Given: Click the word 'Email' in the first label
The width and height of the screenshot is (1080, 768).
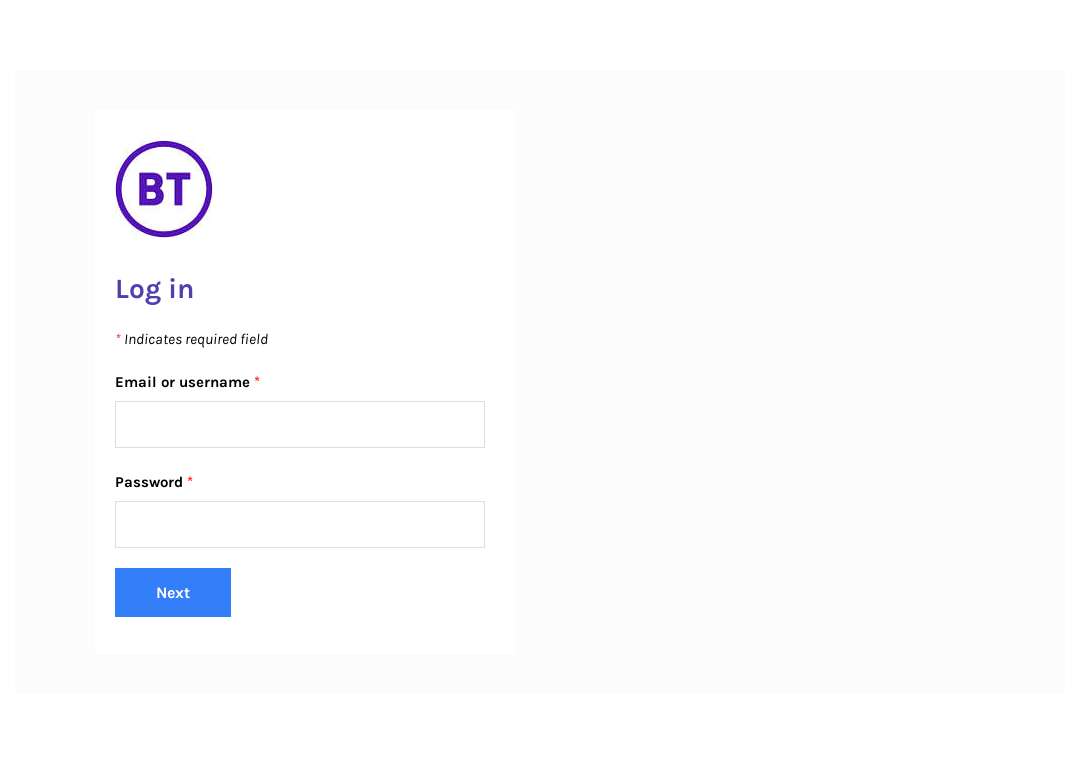Looking at the screenshot, I should point(136,382).
